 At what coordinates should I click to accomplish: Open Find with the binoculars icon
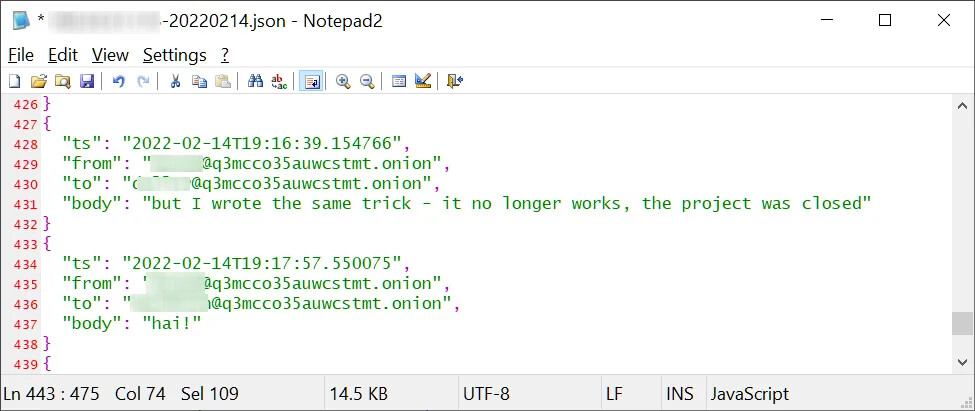(x=255, y=81)
